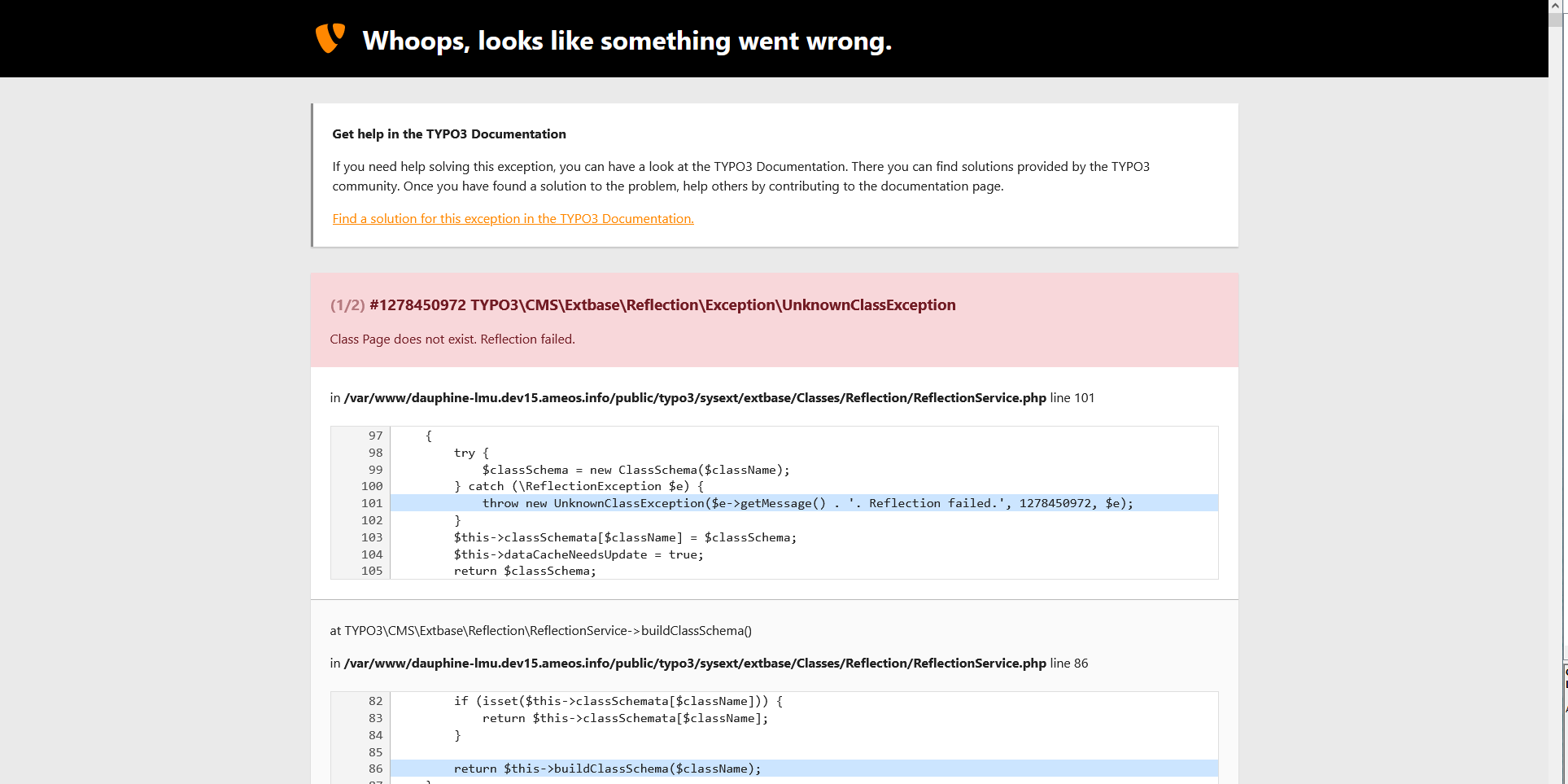Click code line '$this->classSchemata[$className] = $classSchema;'
The image size is (1568, 784).
point(625,537)
